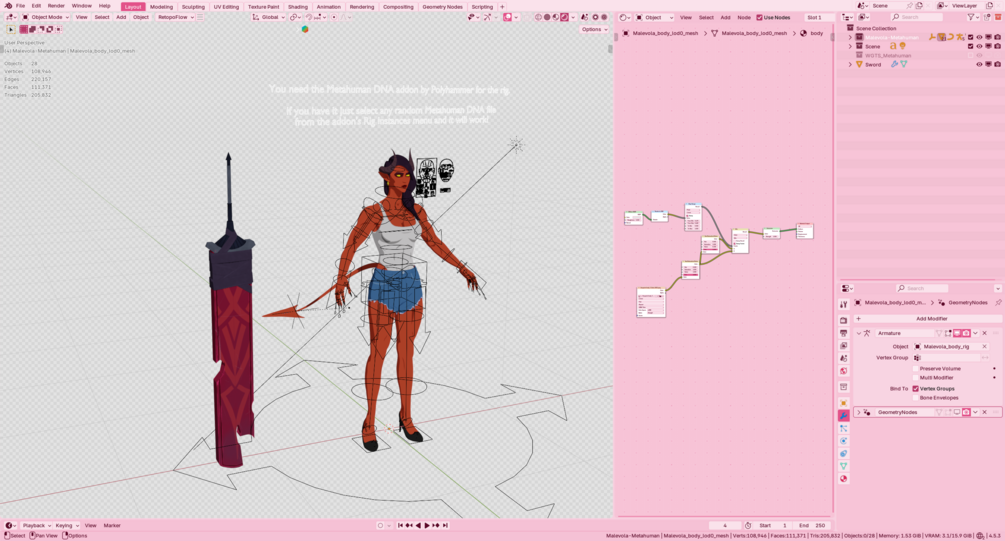
Task: Toggle Vertex Groups bind checkbox
Action: [x=915, y=388]
